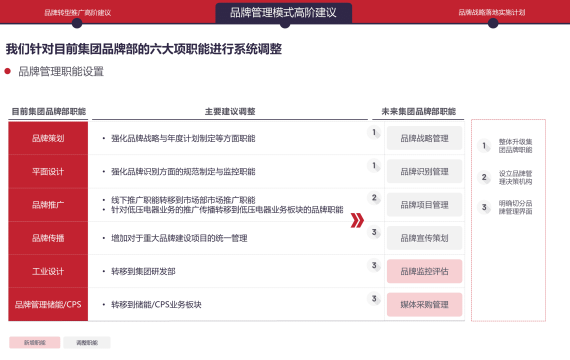Click the red bullet before 品牌管理职能设置
The width and height of the screenshot is (570, 360).
pyautogui.click(x=7, y=71)
